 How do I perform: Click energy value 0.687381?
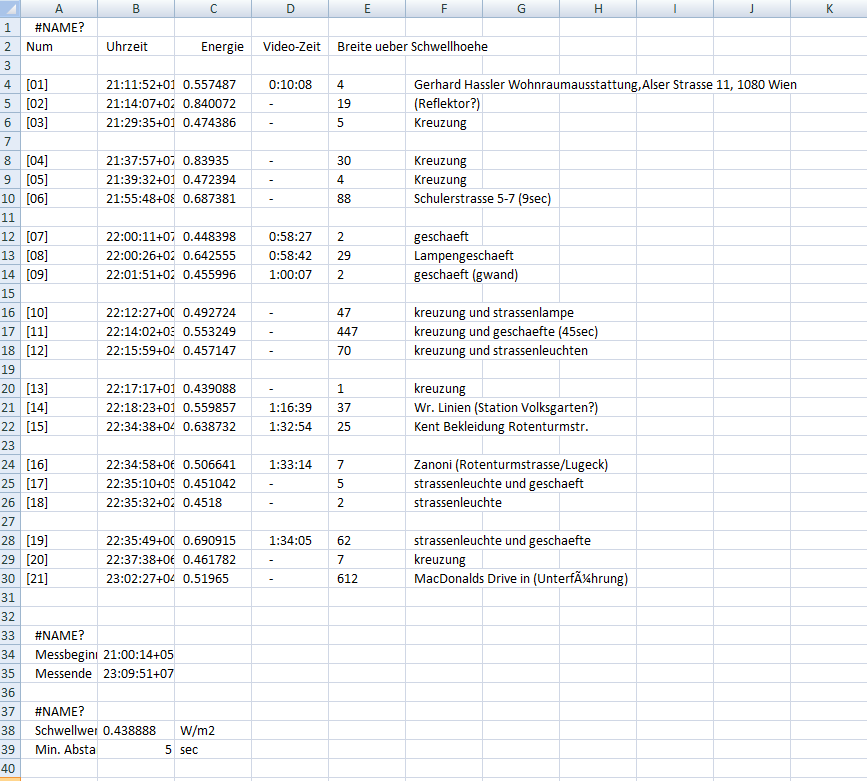point(213,199)
